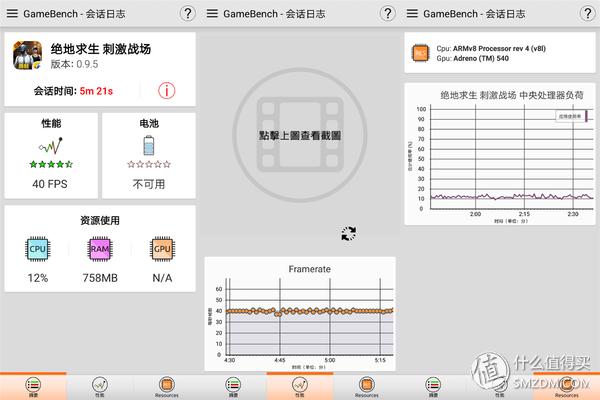Click the 12% CPU usage value

38,278
